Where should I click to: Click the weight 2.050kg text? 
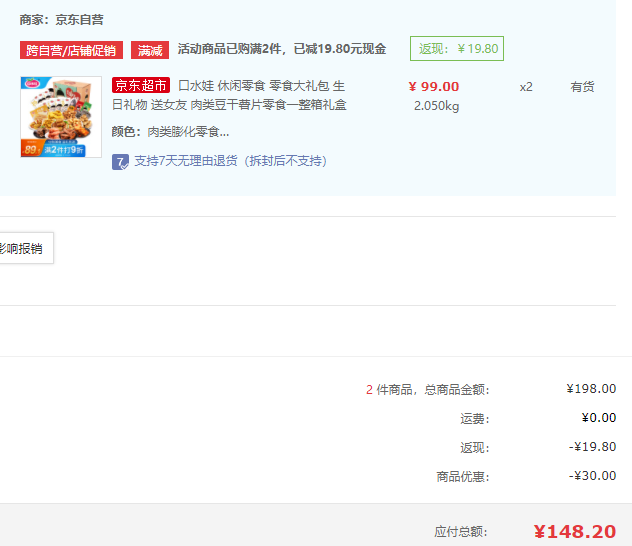point(437,106)
